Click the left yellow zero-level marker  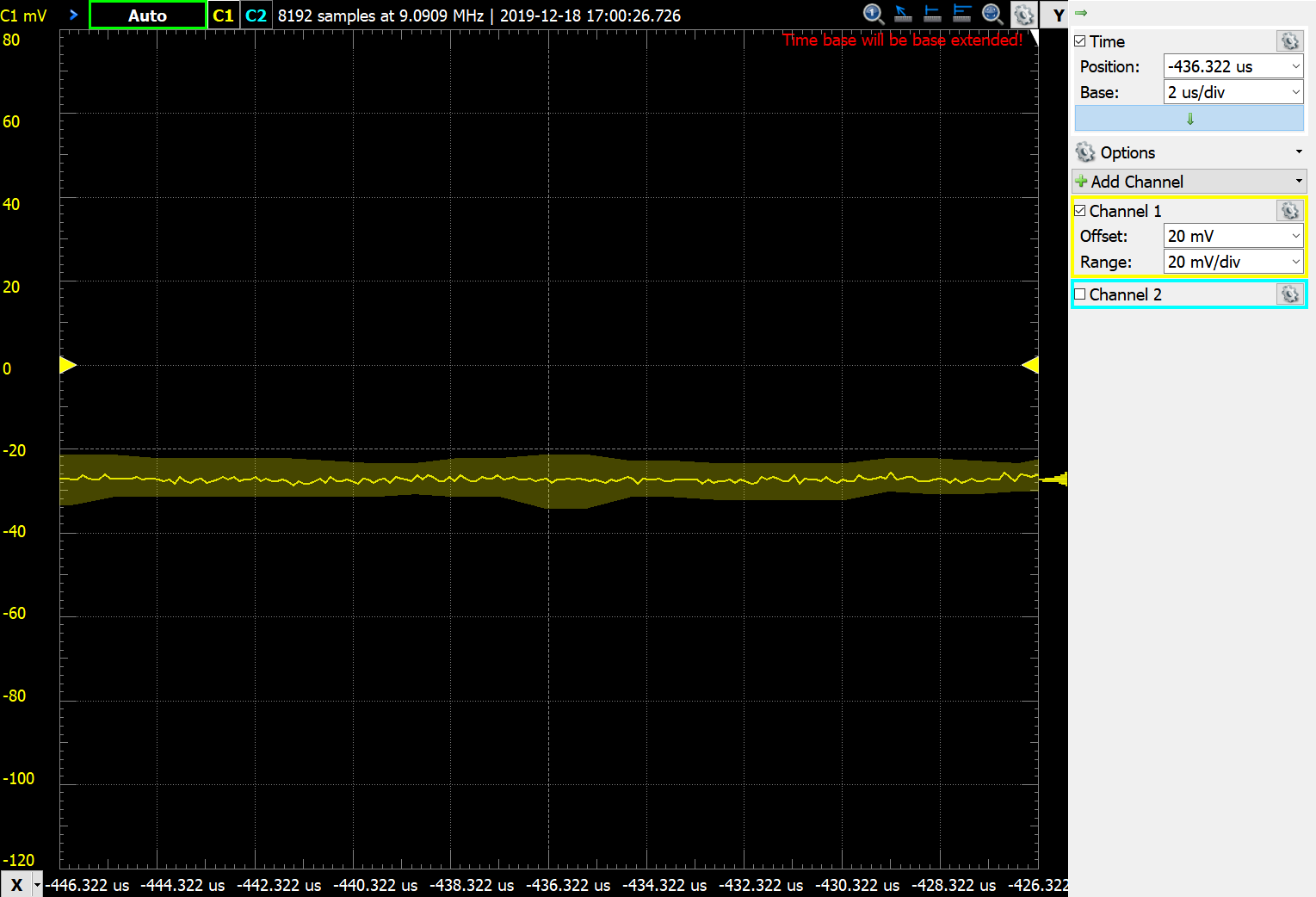coord(68,365)
